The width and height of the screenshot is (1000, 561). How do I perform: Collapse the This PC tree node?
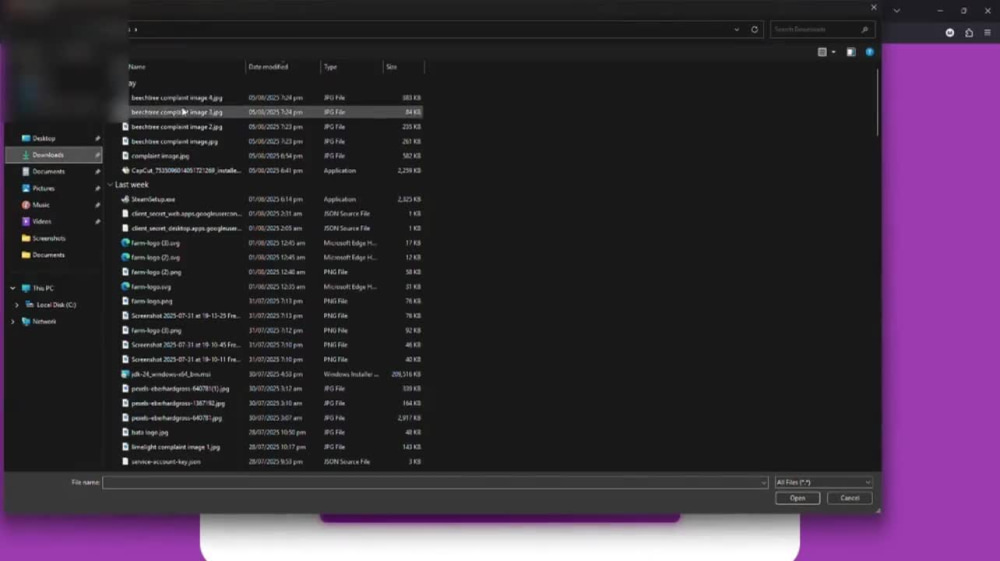13,288
